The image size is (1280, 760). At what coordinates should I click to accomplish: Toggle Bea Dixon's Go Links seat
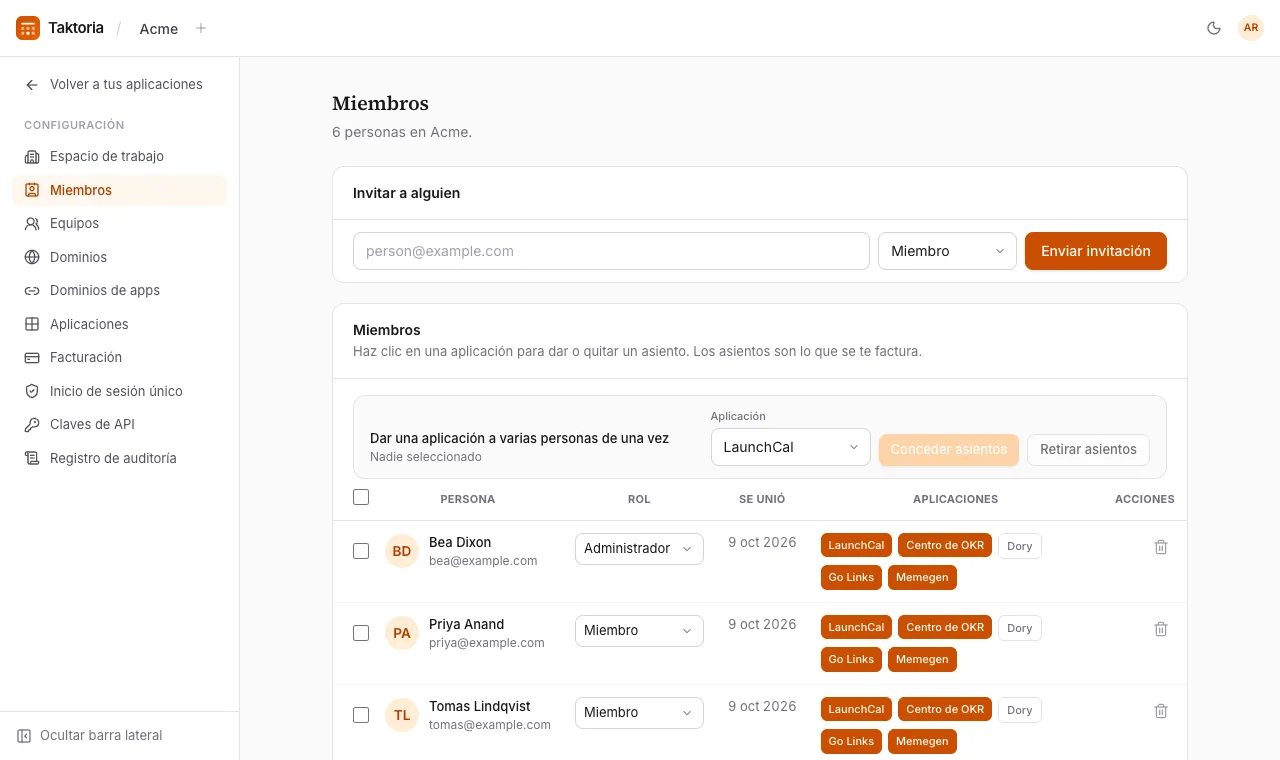(x=851, y=577)
